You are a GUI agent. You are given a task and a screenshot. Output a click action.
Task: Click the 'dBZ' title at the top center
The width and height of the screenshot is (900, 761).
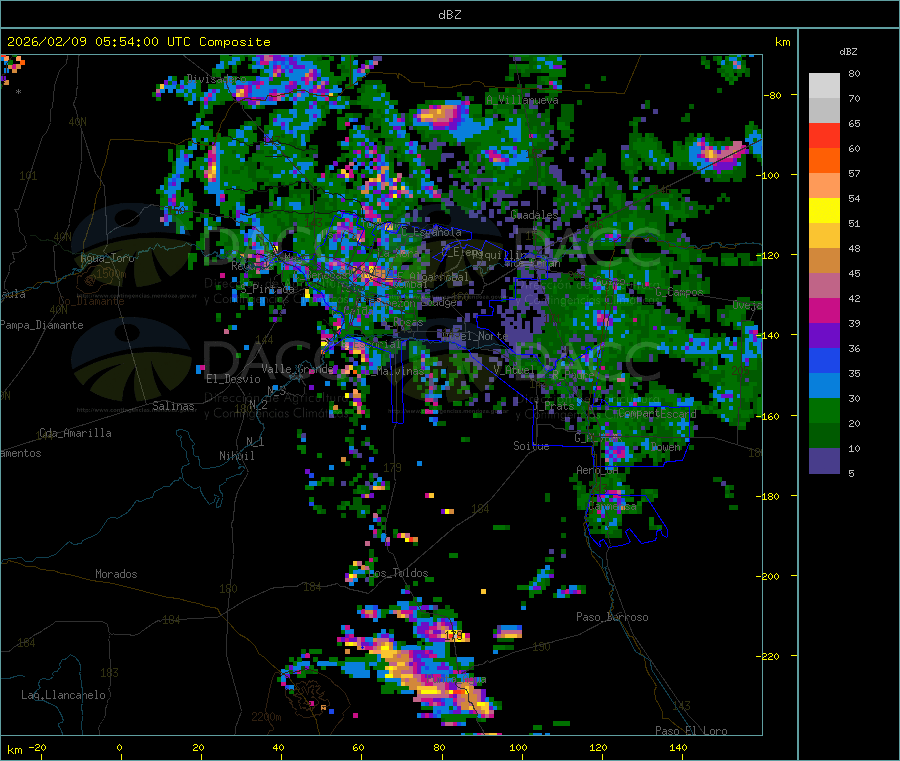click(x=449, y=15)
